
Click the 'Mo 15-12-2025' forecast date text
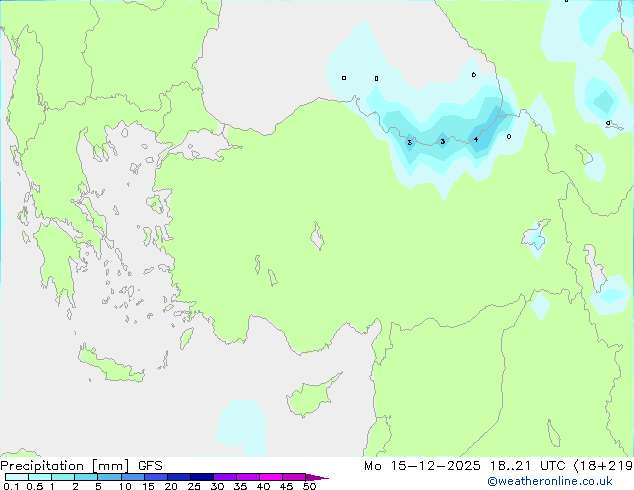(x=422, y=466)
